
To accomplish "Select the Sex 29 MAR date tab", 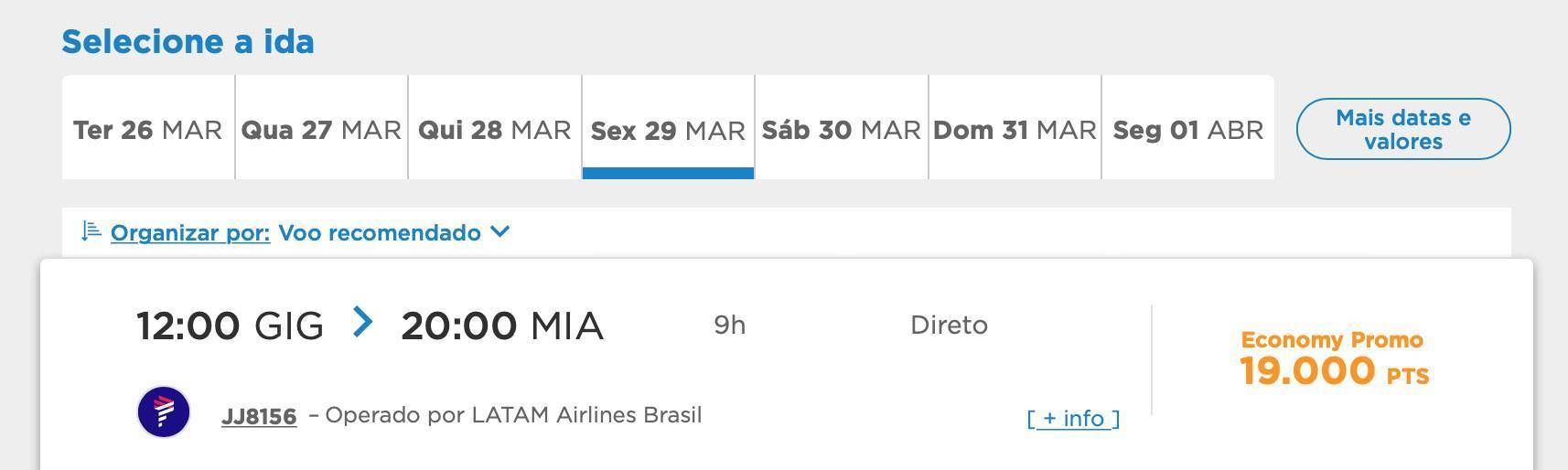I will pyautogui.click(x=668, y=127).
